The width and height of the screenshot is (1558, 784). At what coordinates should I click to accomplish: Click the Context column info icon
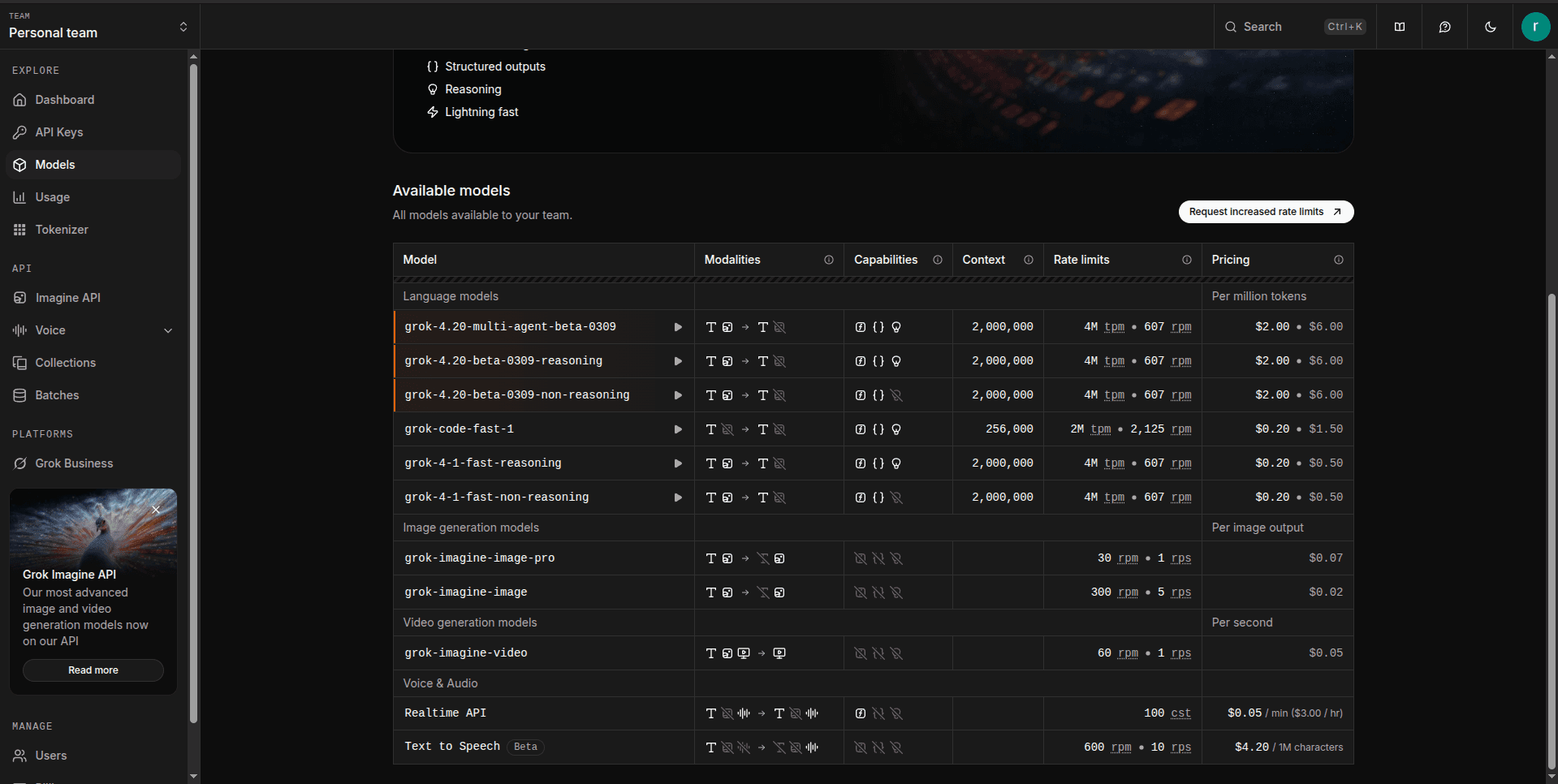pyautogui.click(x=1029, y=260)
